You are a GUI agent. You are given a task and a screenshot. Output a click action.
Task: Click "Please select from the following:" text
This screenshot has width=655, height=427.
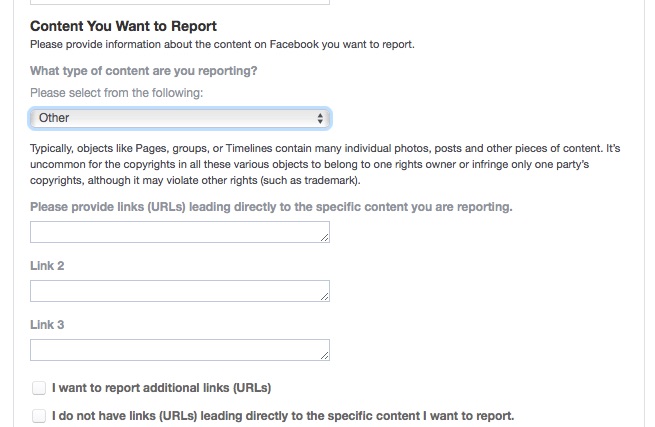tap(117, 93)
